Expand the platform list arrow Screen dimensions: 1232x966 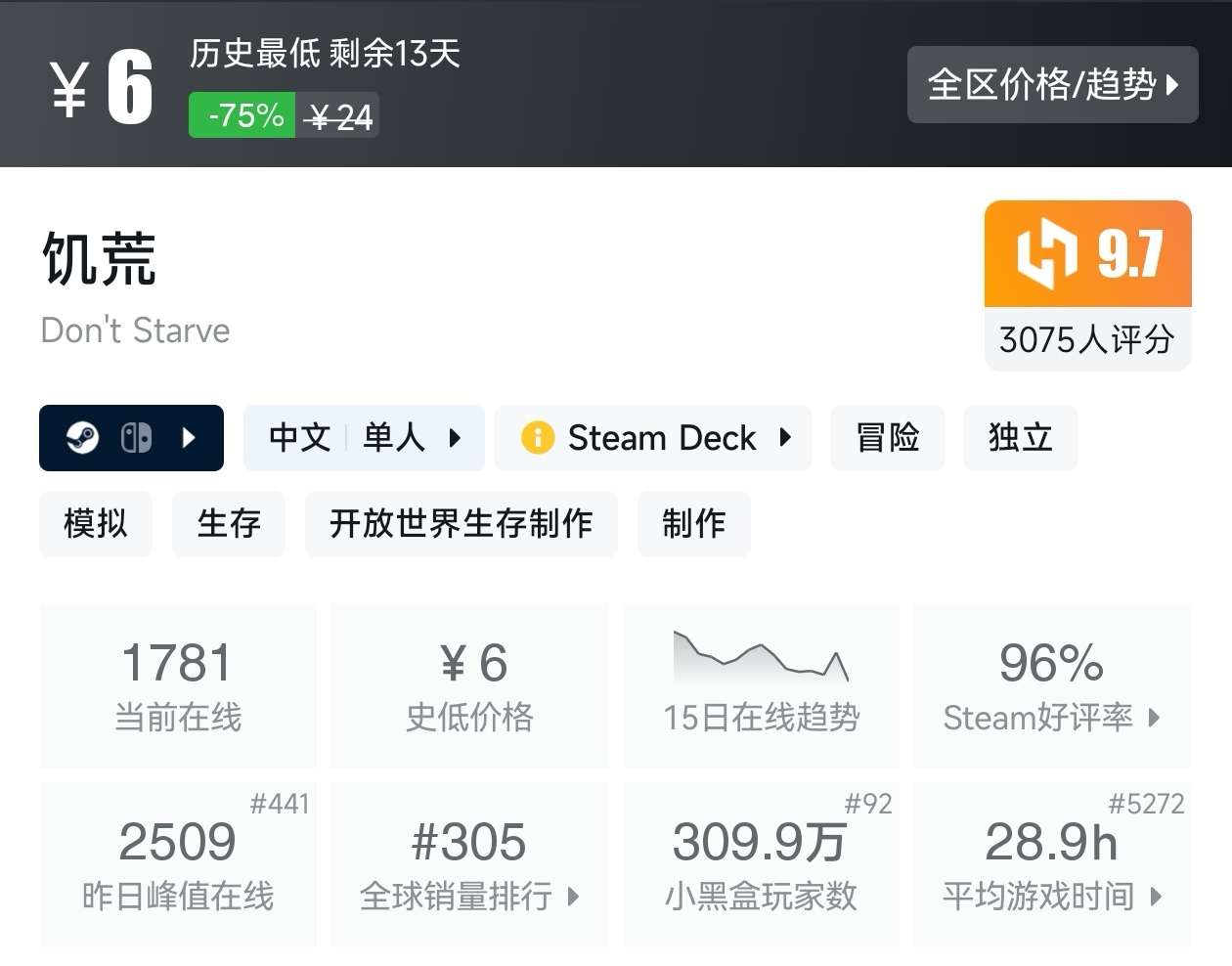[190, 438]
